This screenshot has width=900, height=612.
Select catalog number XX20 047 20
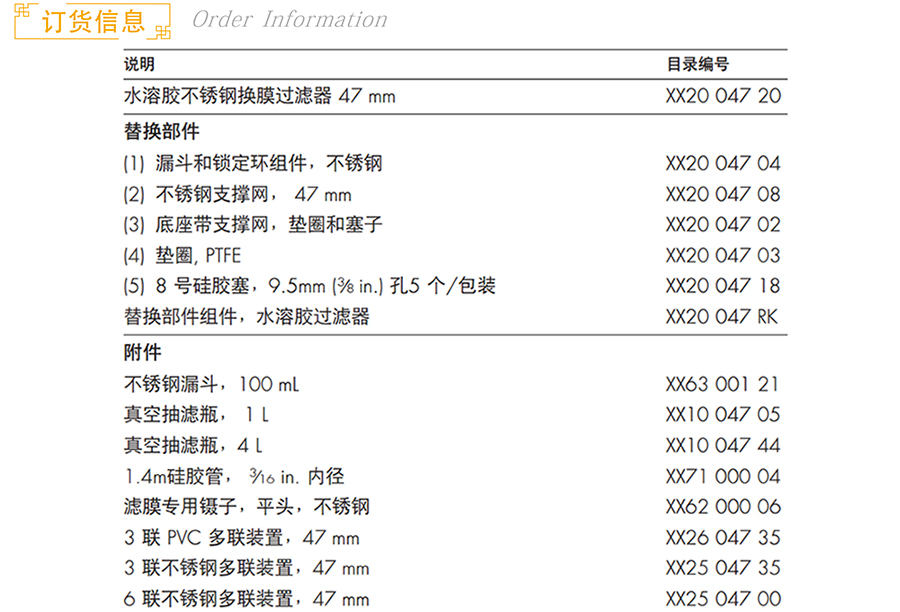722,97
